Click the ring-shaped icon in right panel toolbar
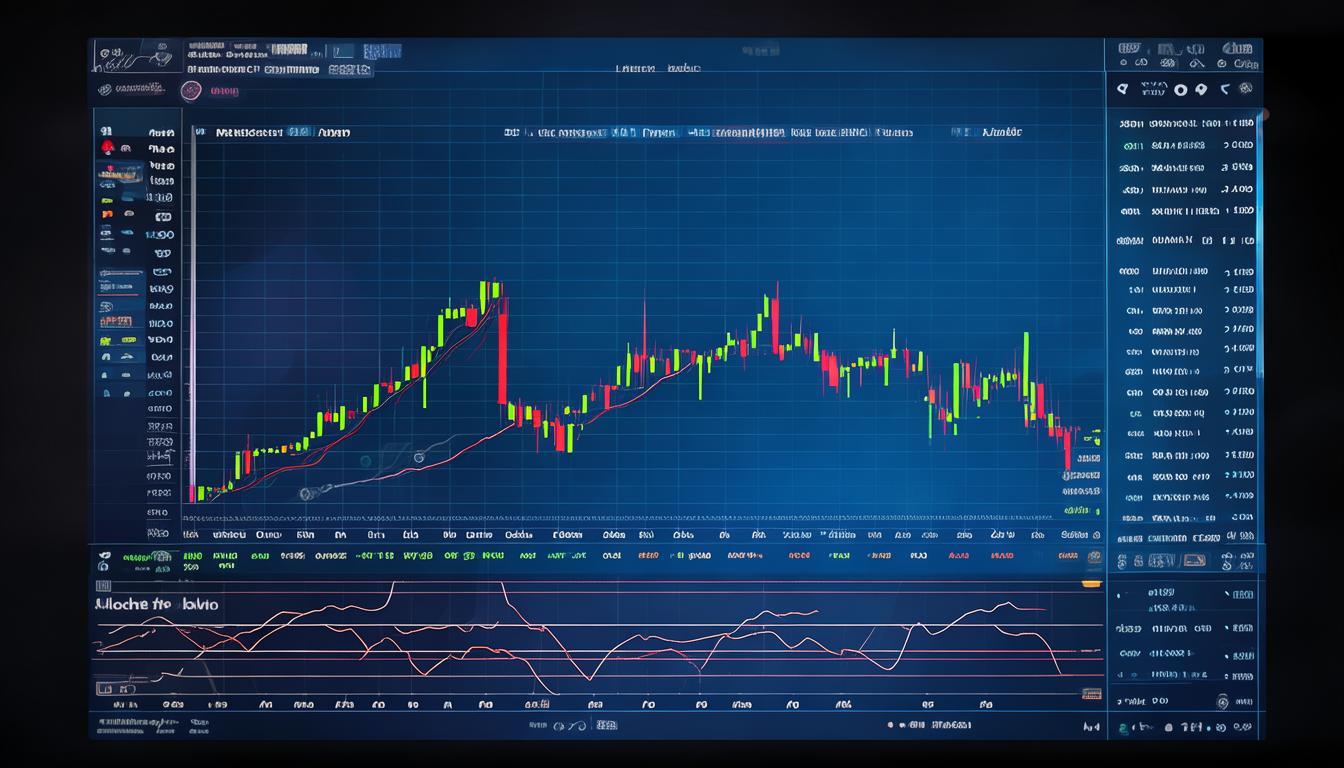The height and width of the screenshot is (768, 1344). 1181,90
